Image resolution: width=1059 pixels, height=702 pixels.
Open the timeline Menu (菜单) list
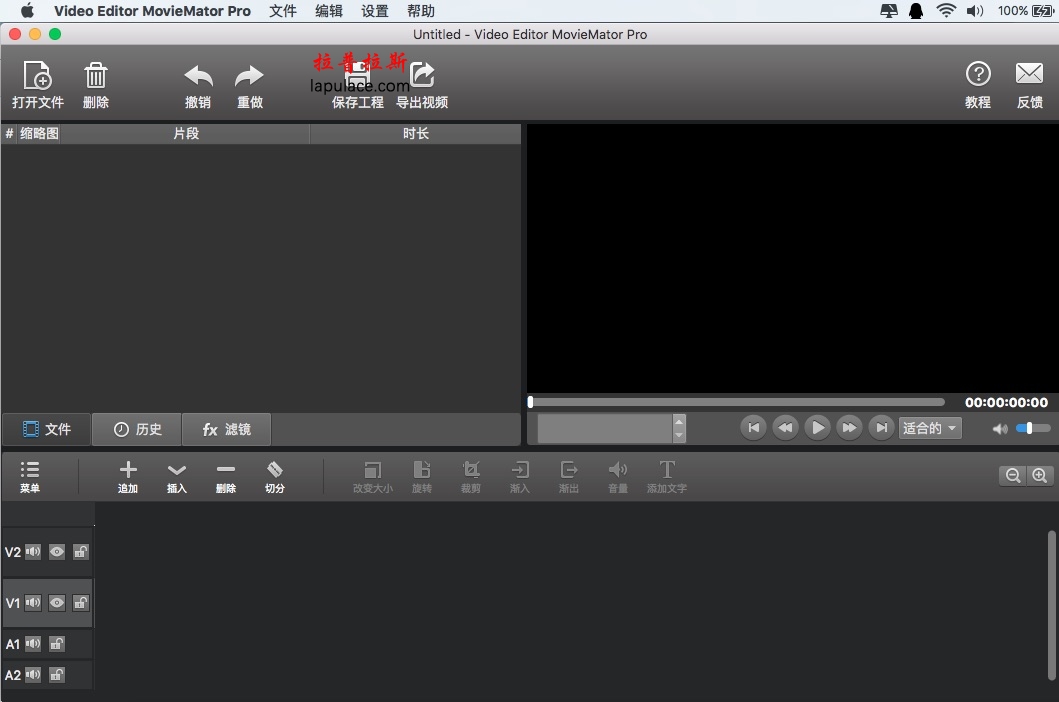point(30,470)
